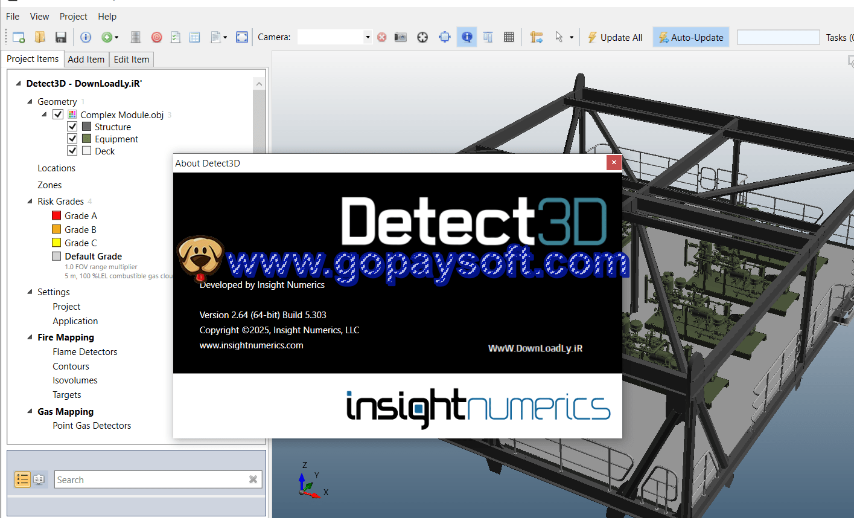Click the checklist document toolbar icon
The image size is (854, 518).
[x=175, y=37]
